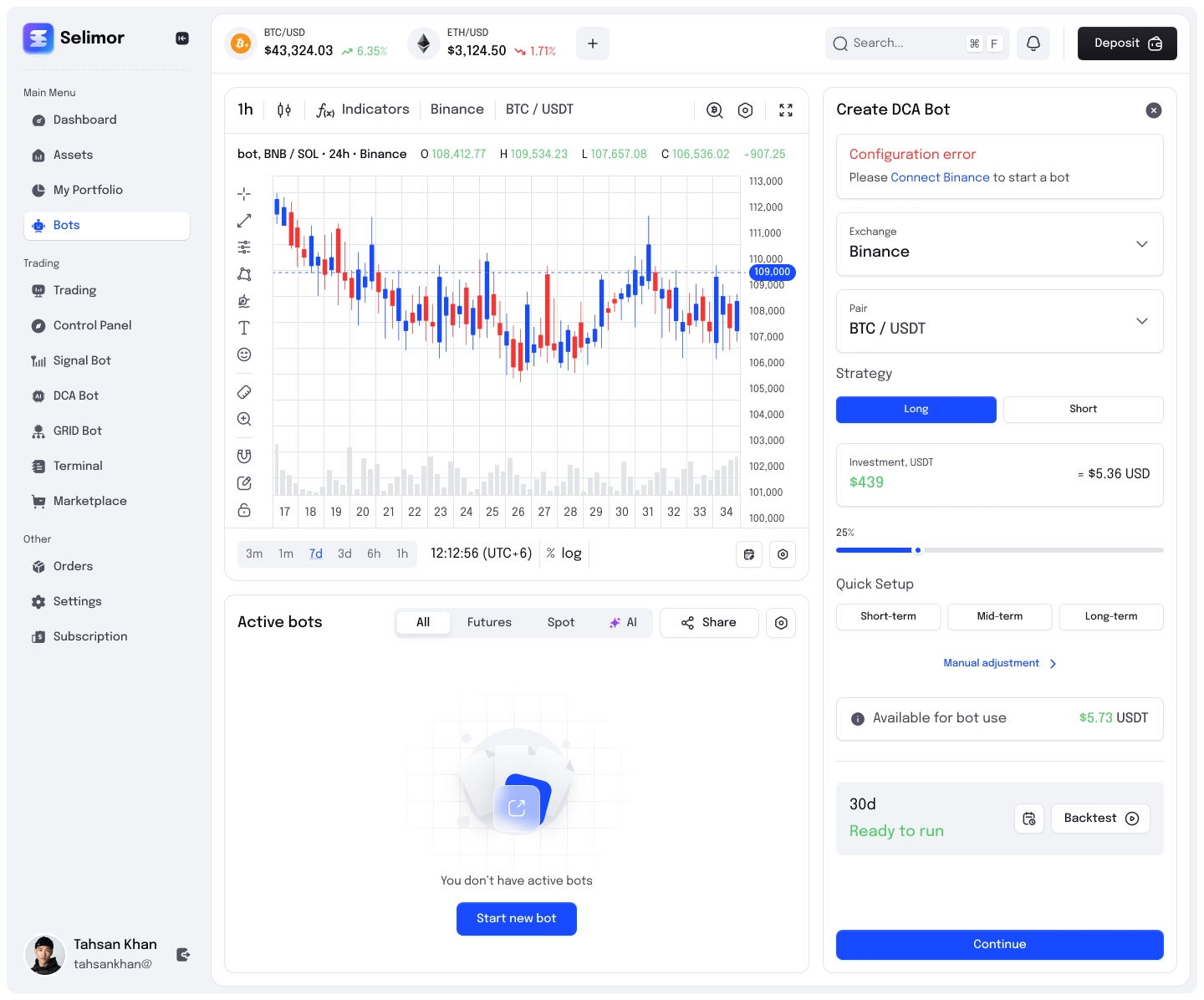Select the text annotation tool
The width and height of the screenshot is (1204, 1000).
[x=244, y=328]
